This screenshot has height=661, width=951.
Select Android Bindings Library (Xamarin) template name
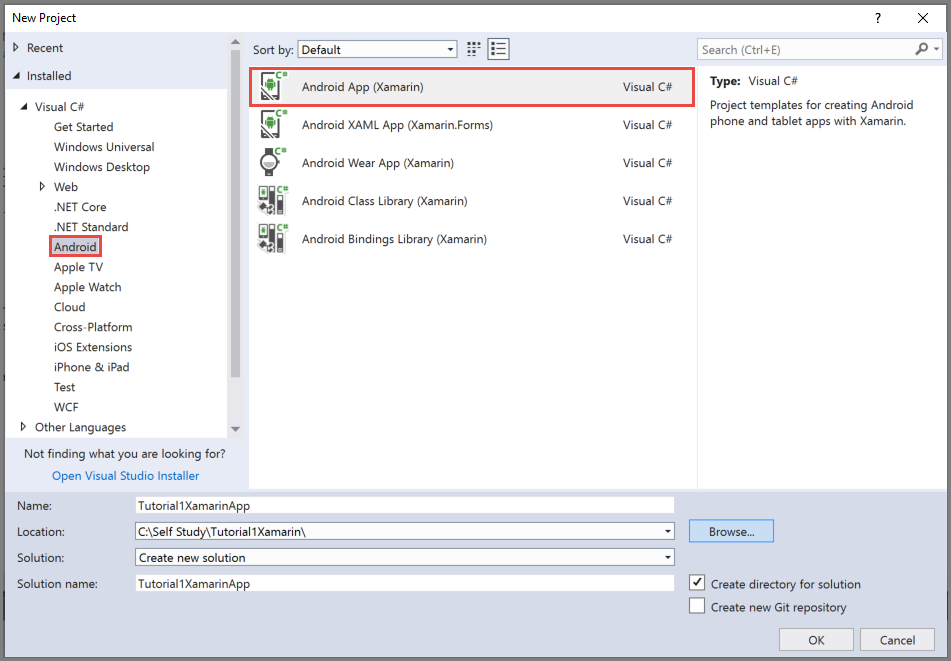point(394,239)
